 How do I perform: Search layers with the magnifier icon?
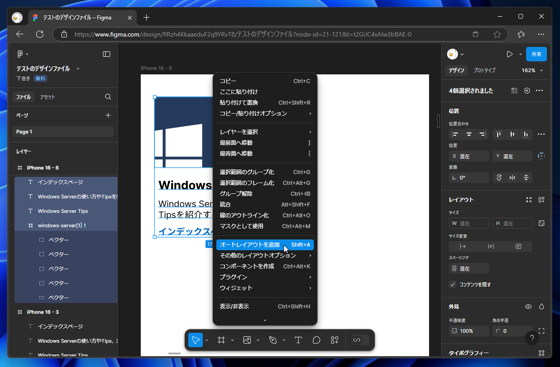point(108,97)
